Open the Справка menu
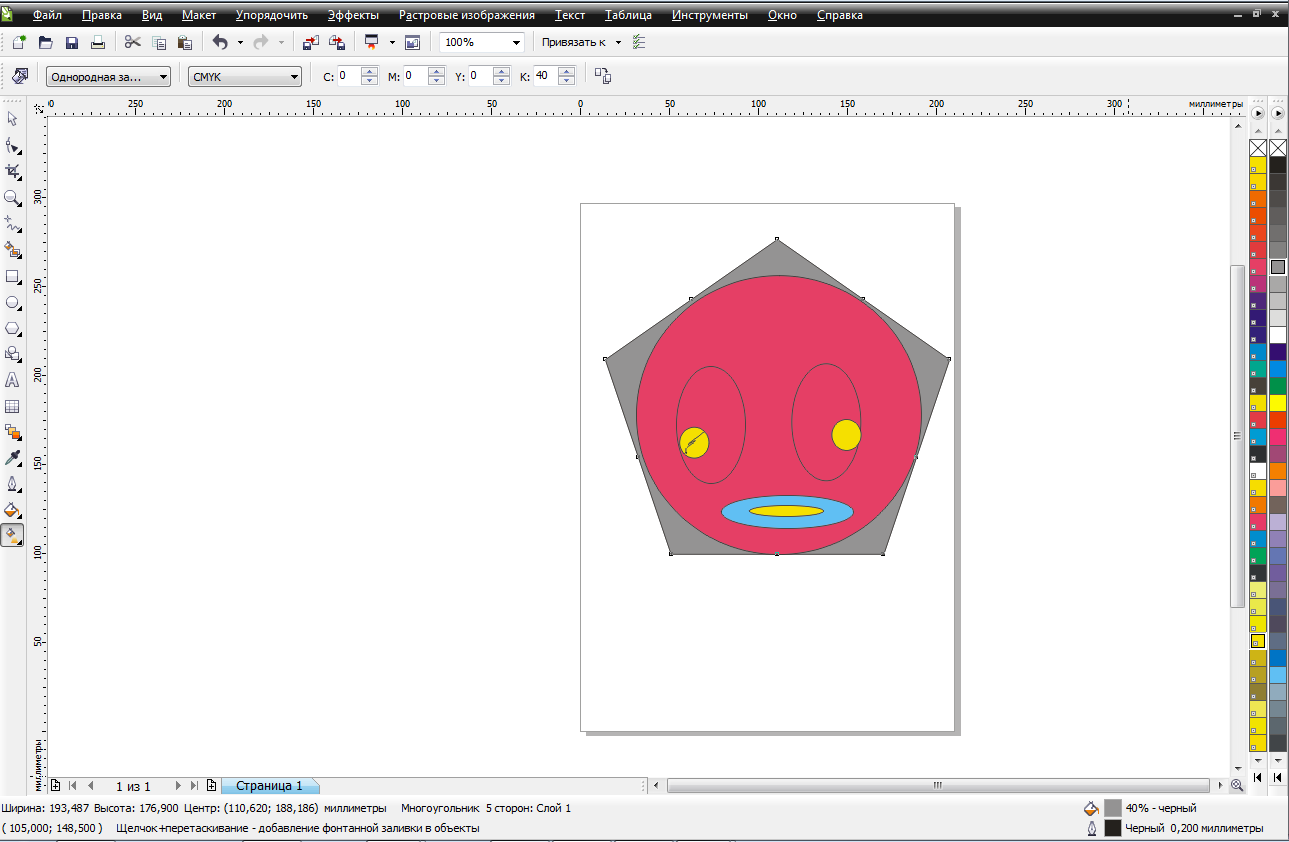 (840, 15)
